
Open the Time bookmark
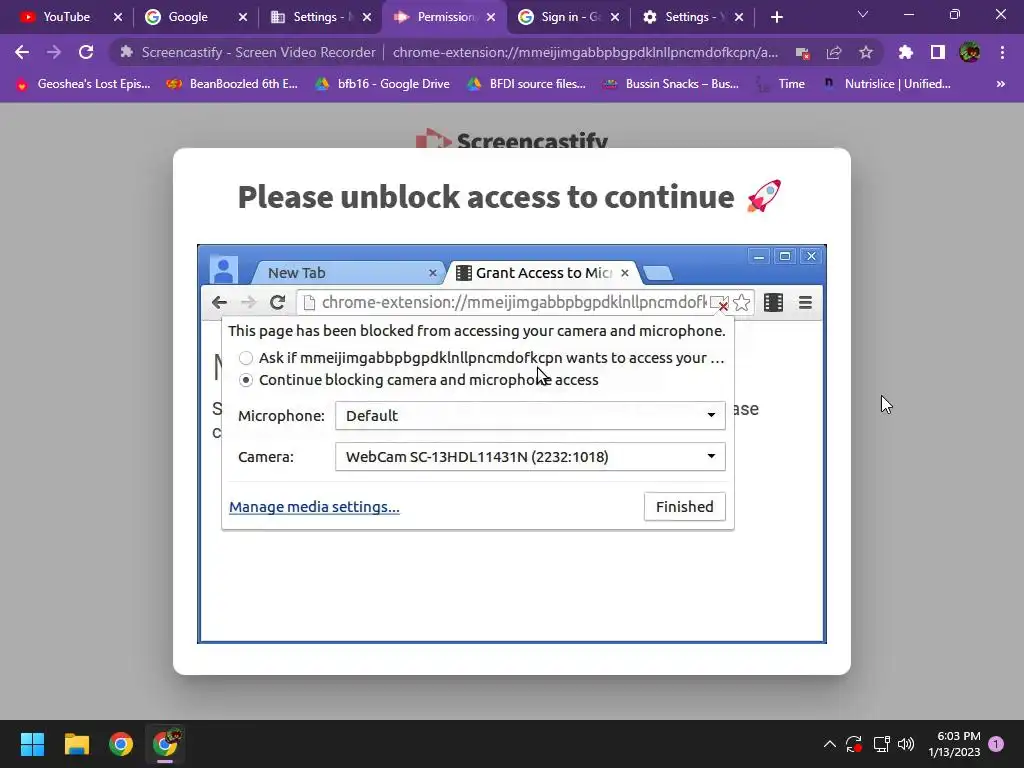click(780, 84)
